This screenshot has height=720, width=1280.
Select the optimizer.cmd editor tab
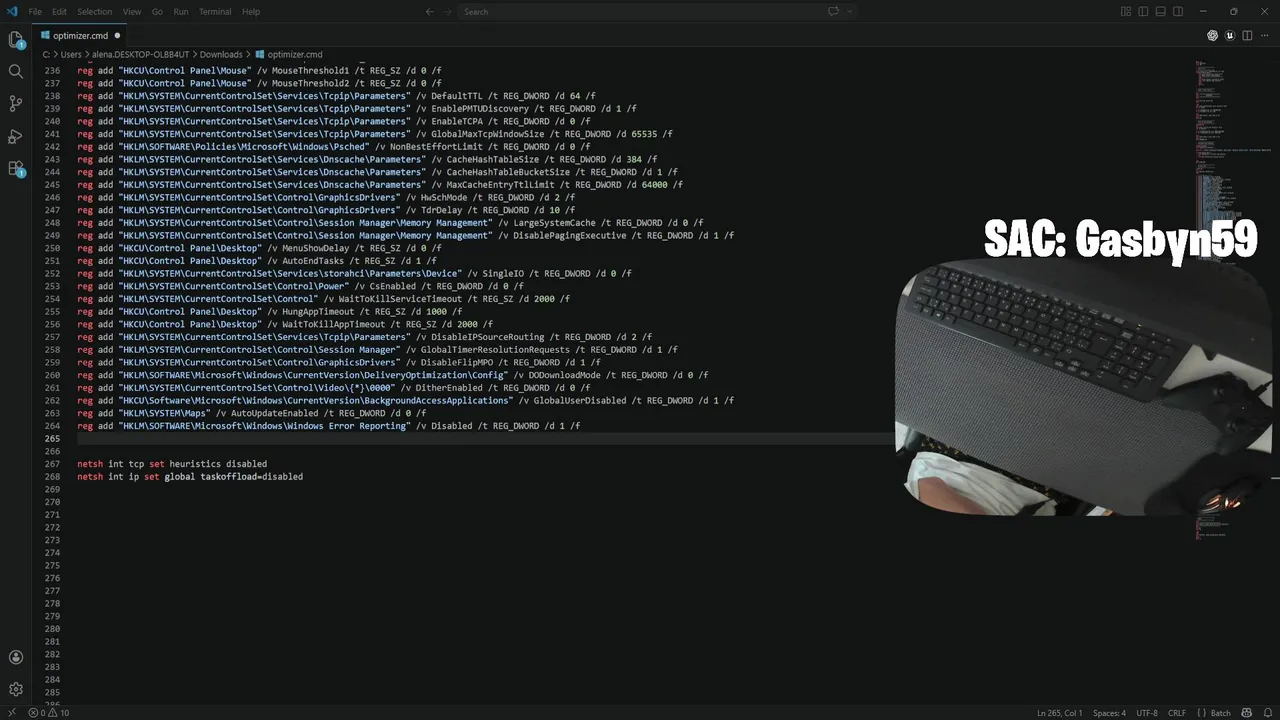coord(80,35)
